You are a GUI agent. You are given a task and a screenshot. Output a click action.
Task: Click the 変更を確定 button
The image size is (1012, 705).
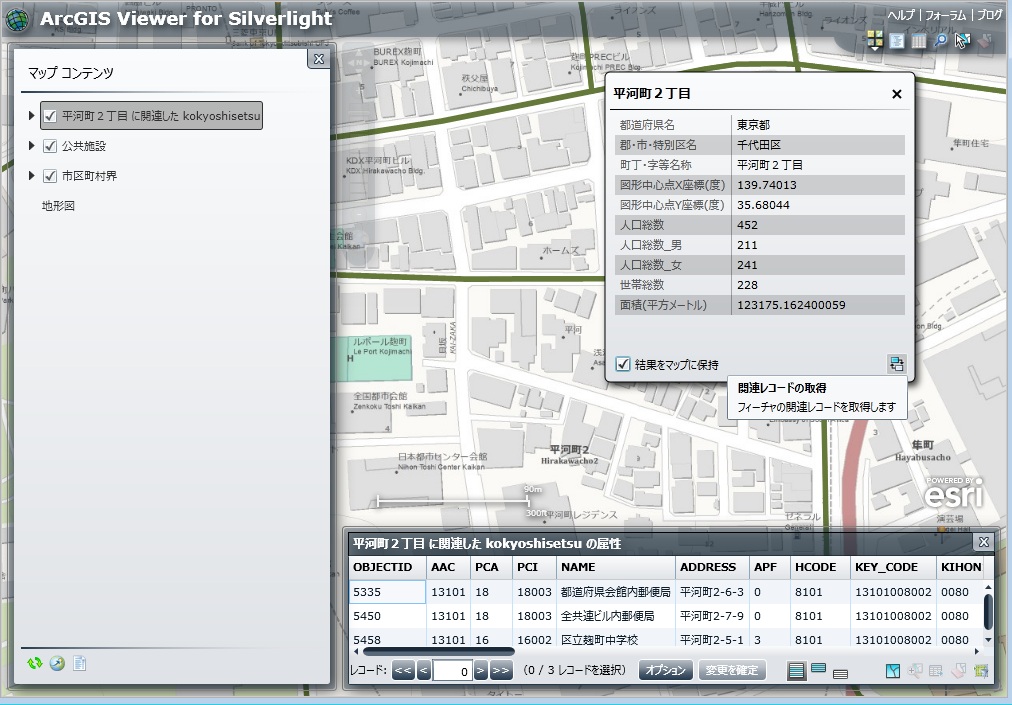[732, 670]
